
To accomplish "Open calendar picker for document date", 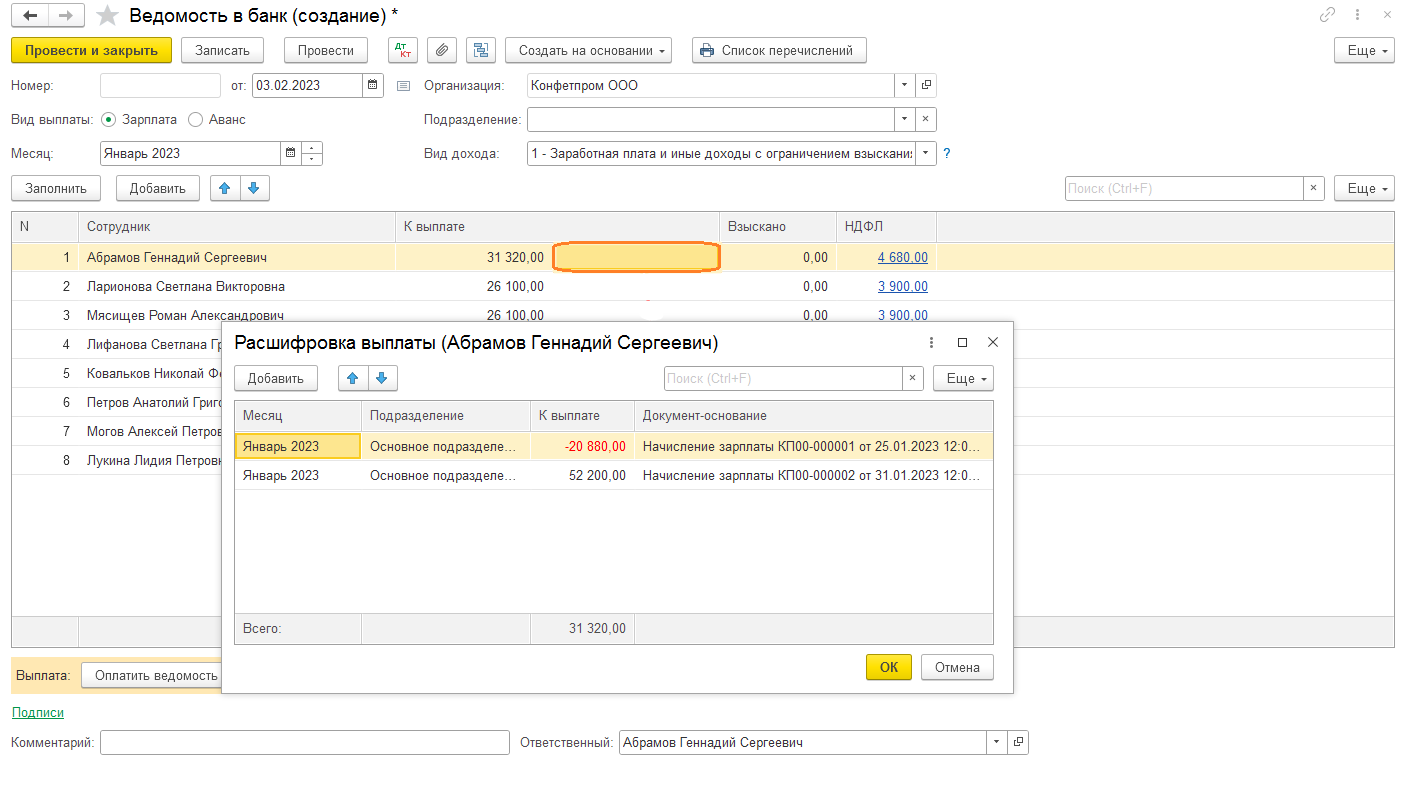I will click(373, 85).
